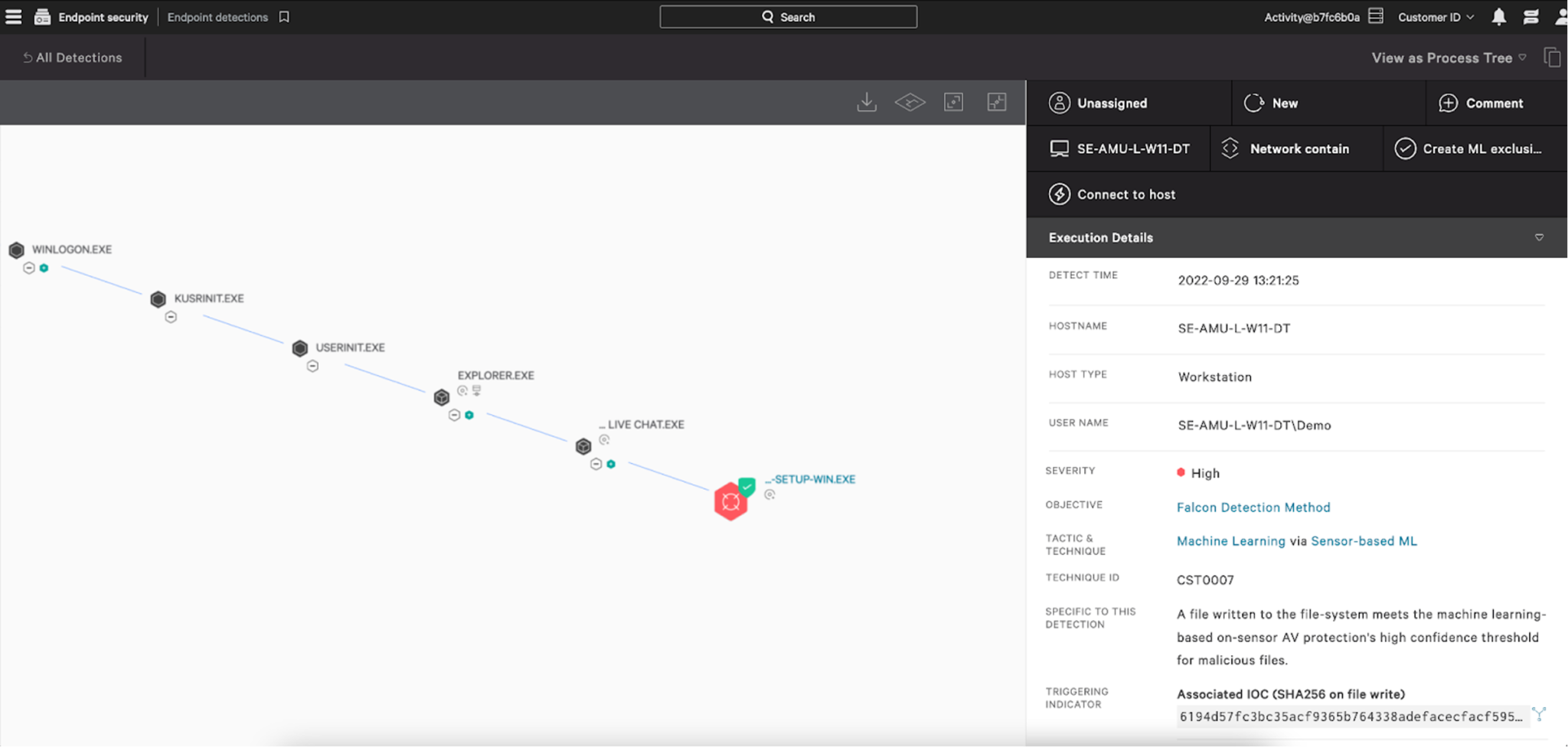Viewport: 1568px width, 747px height.
Task: Collapse the Execution Details section
Action: pos(1540,237)
